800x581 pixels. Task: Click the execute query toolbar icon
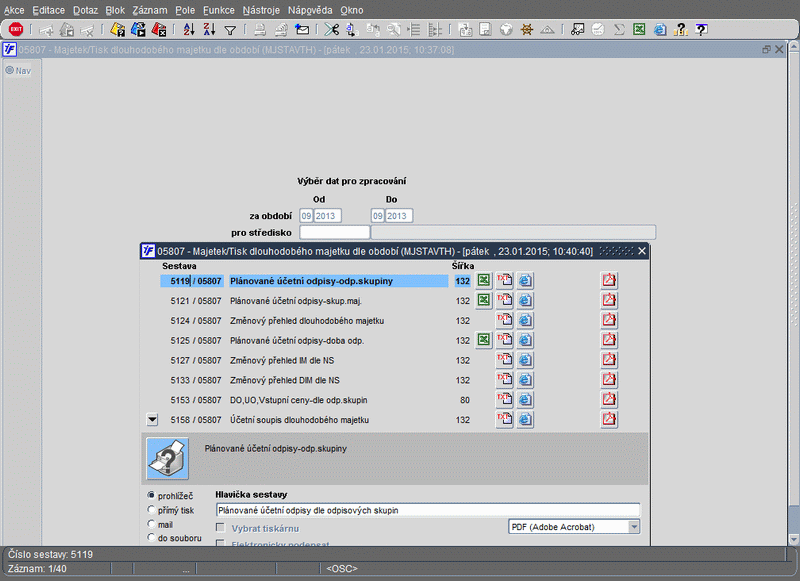click(138, 30)
